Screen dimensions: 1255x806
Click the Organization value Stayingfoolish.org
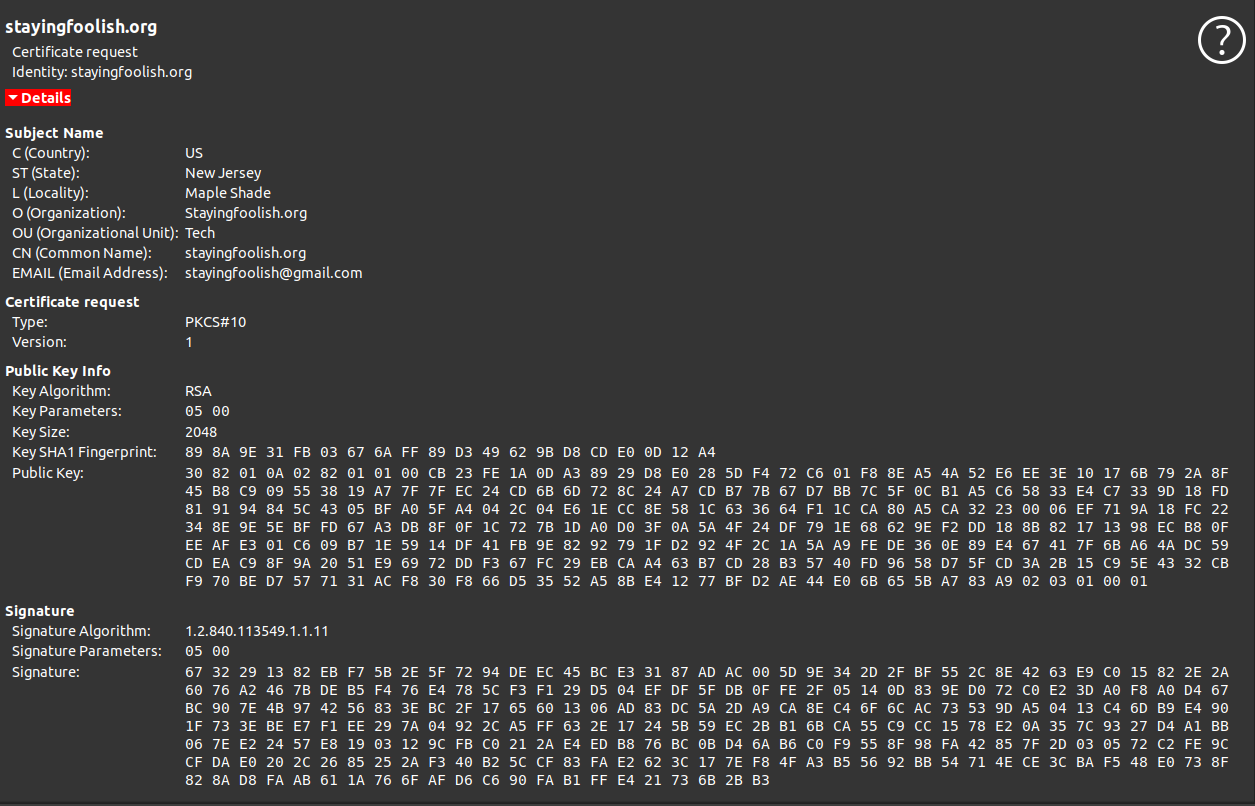click(246, 213)
